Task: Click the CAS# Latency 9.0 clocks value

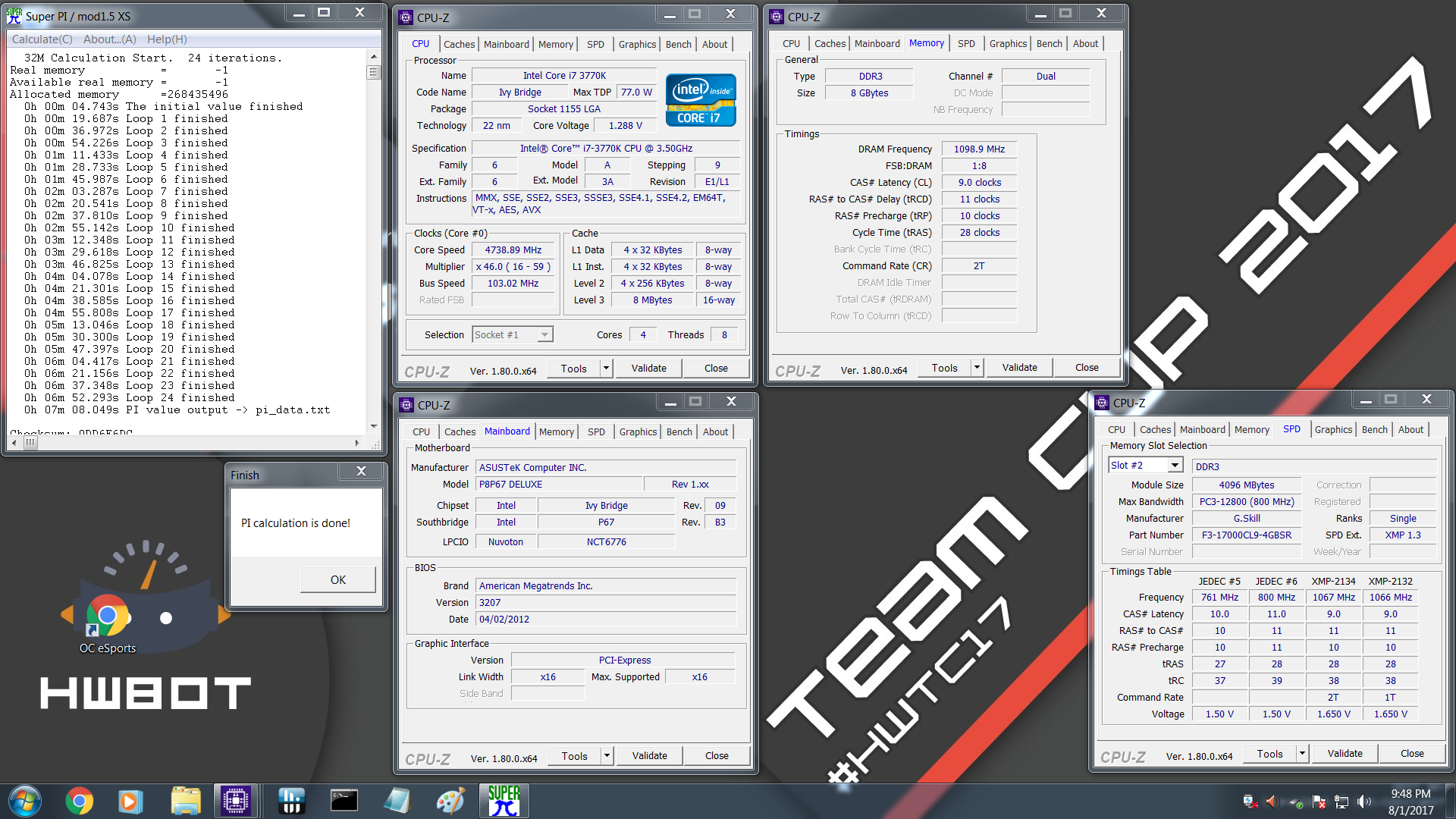Action: [x=979, y=182]
